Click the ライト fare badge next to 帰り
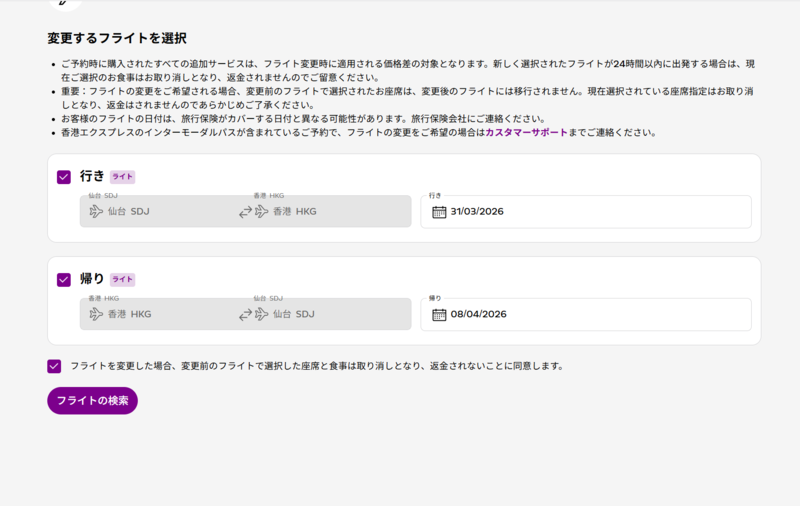The width and height of the screenshot is (800, 506). point(122,280)
